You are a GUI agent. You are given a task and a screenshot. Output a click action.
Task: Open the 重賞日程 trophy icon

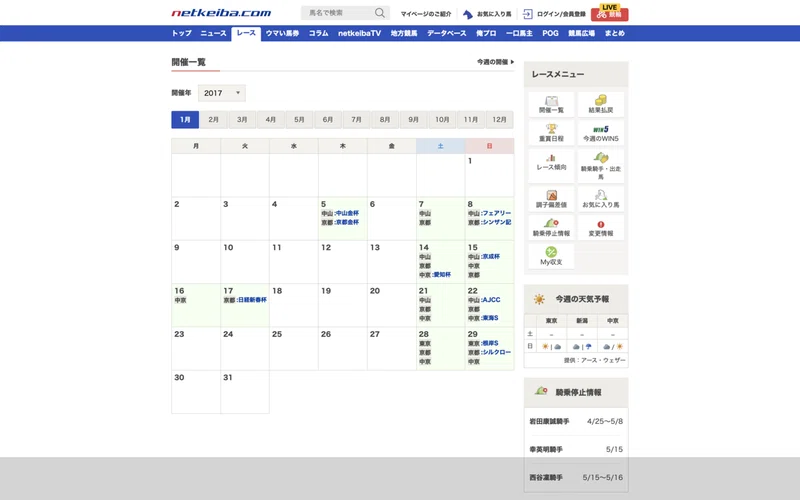551,133
